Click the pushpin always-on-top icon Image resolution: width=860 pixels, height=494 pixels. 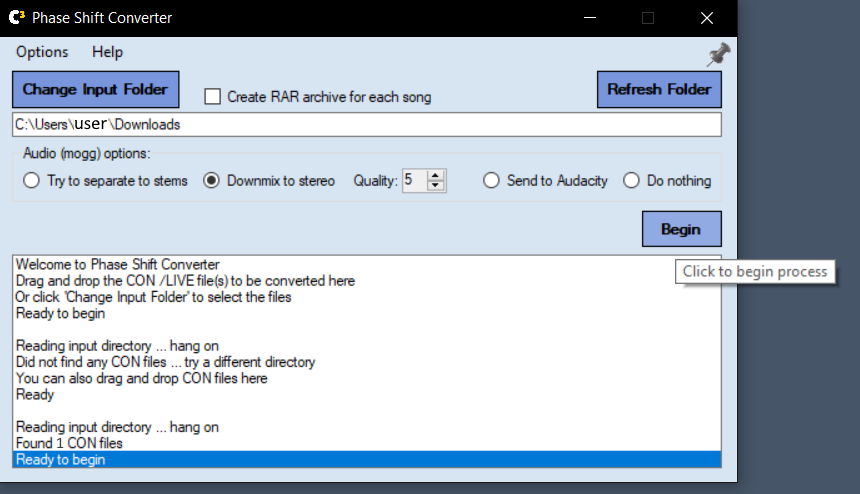718,54
